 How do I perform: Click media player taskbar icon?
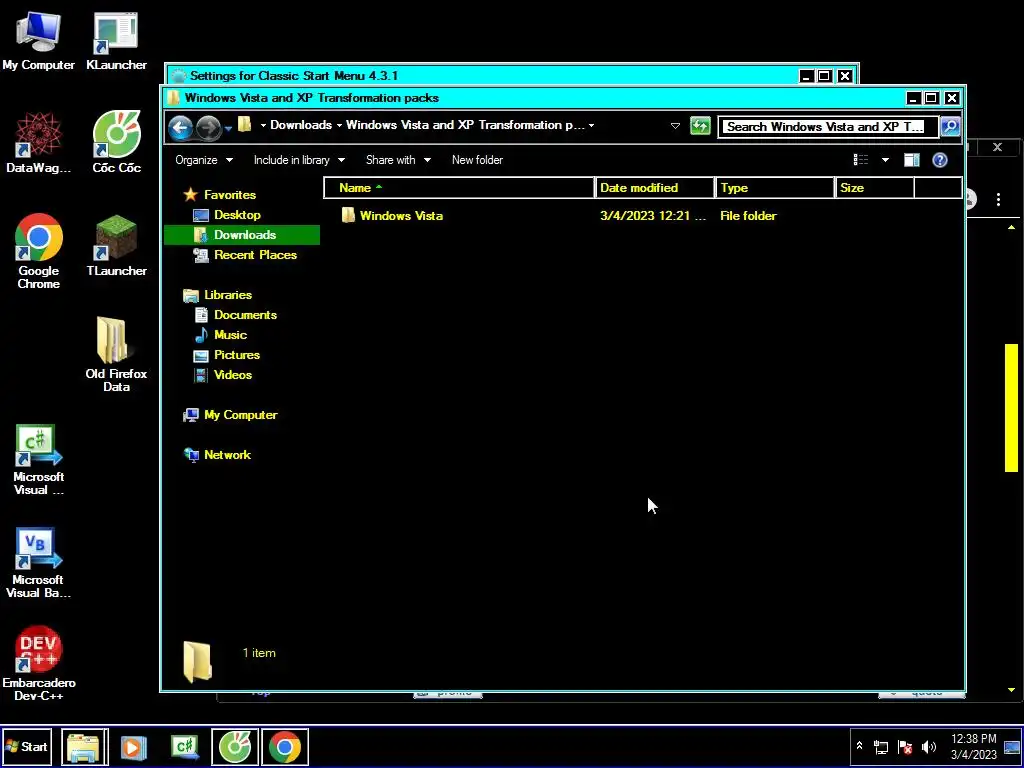click(x=133, y=747)
